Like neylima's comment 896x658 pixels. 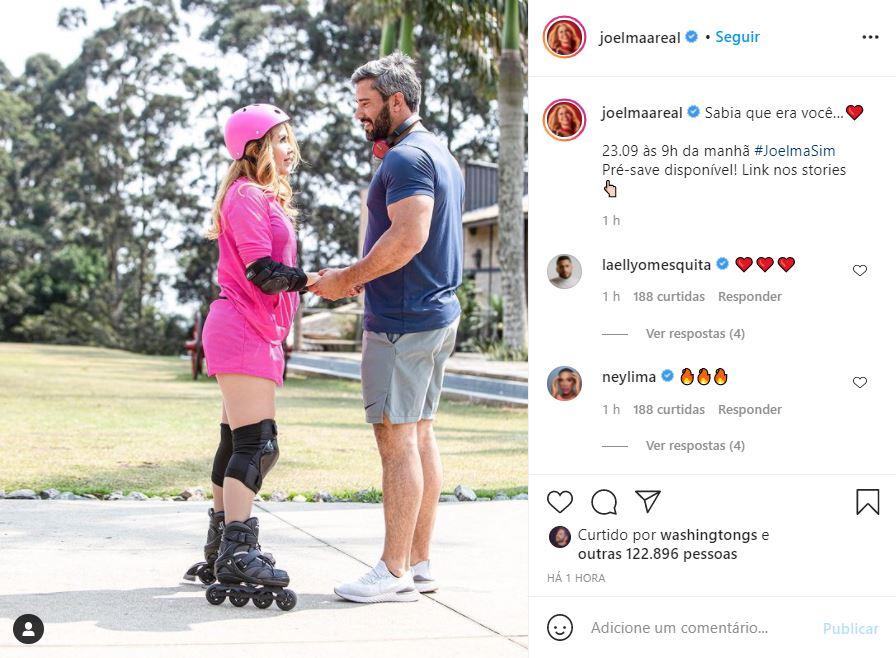coord(859,382)
